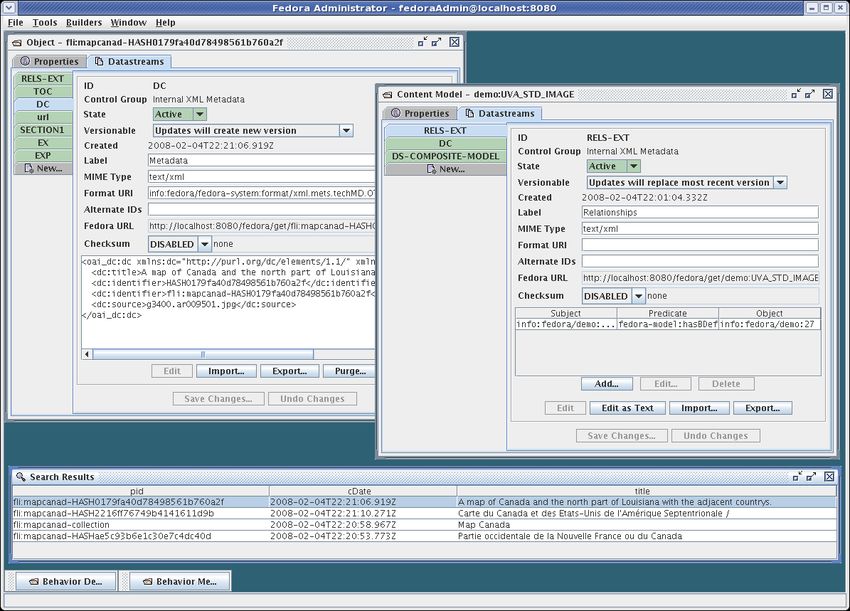Screen dimensions: 850x611
Task: Click Alternate IDs field in Object window
Action: [261, 209]
